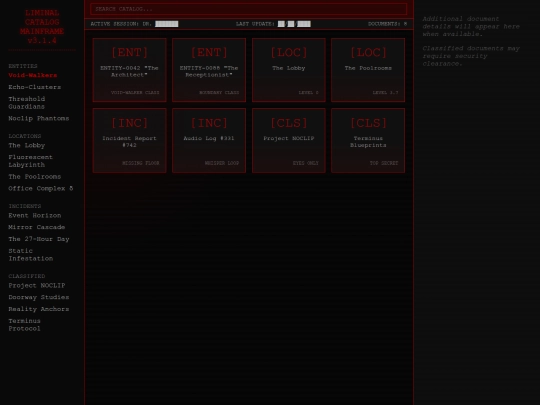Select Doorway Studies classified entry
Viewport: 540px width, 405px height.
[39, 297]
